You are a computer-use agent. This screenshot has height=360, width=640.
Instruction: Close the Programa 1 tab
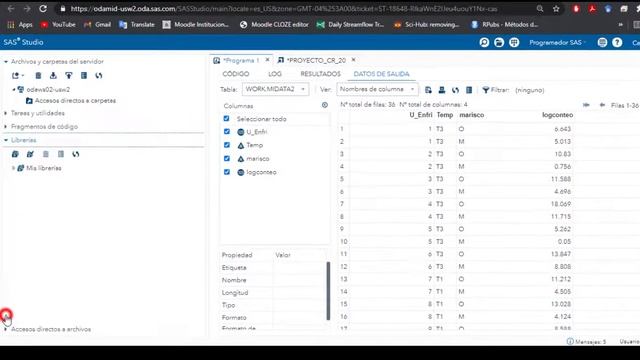point(267,60)
